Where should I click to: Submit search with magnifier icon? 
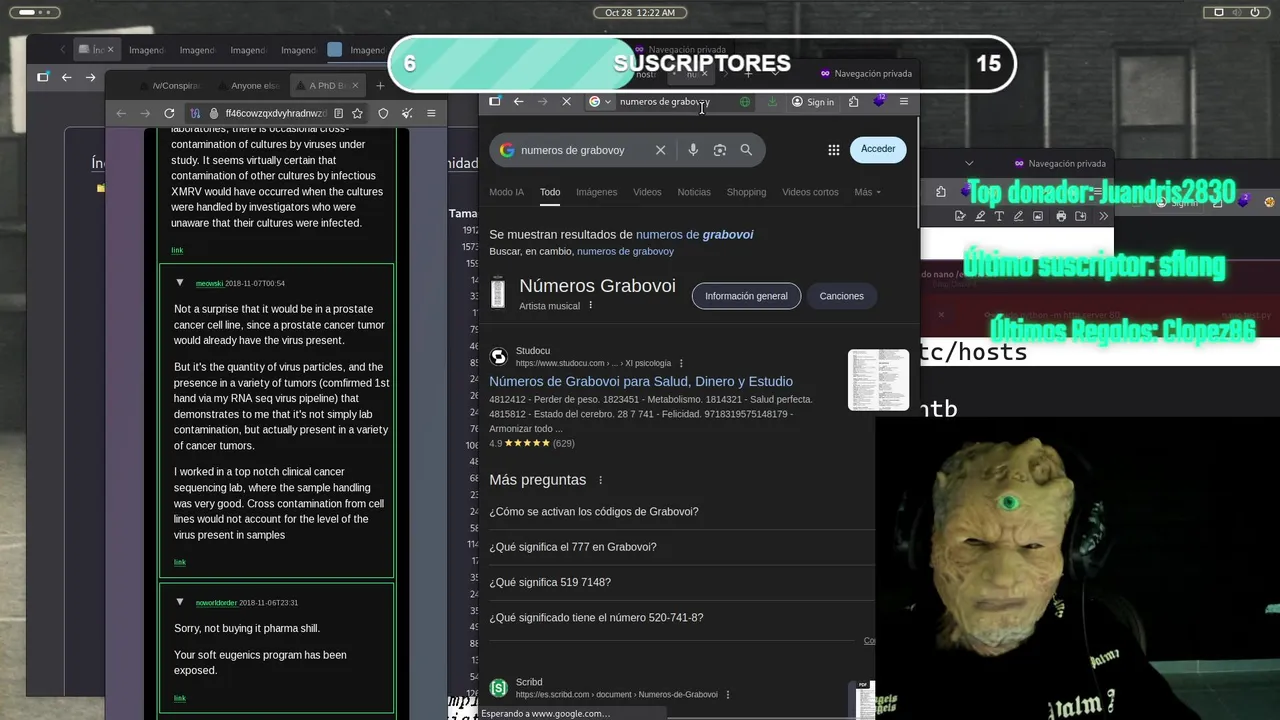pyautogui.click(x=746, y=150)
